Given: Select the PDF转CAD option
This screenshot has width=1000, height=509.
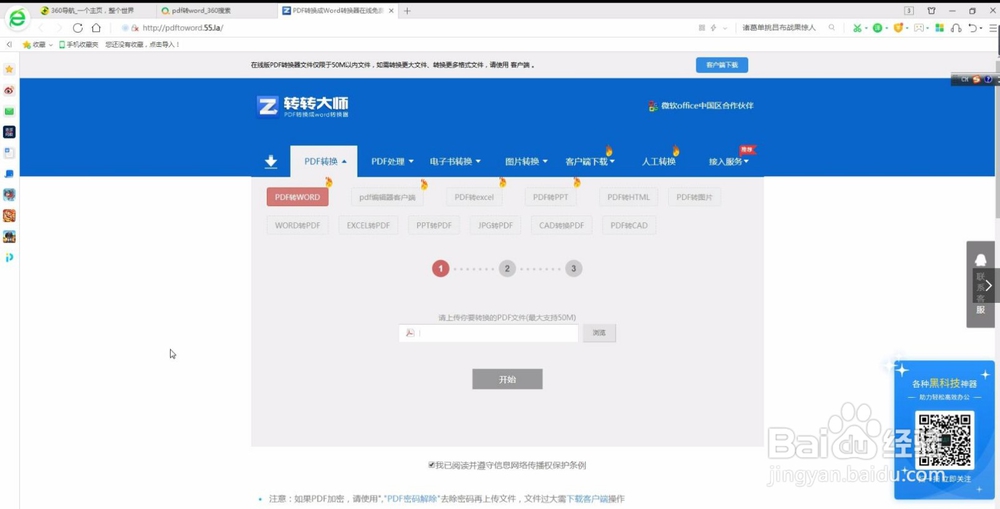Looking at the screenshot, I should click(629, 225).
